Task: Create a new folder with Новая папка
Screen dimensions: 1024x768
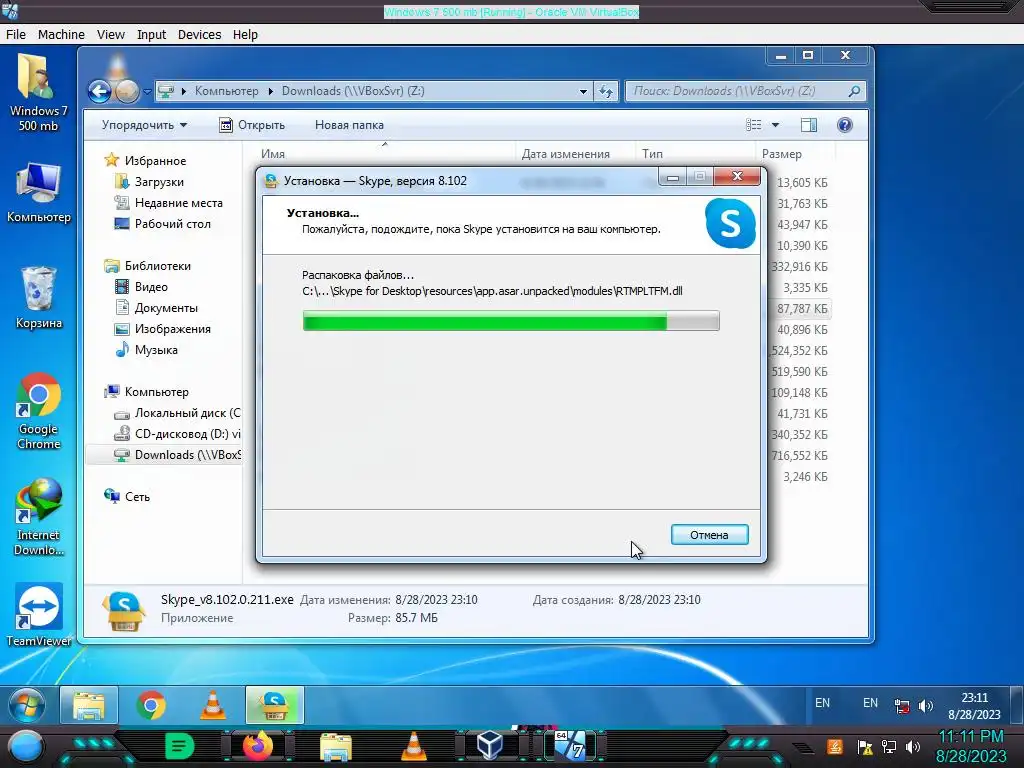Action: click(349, 125)
